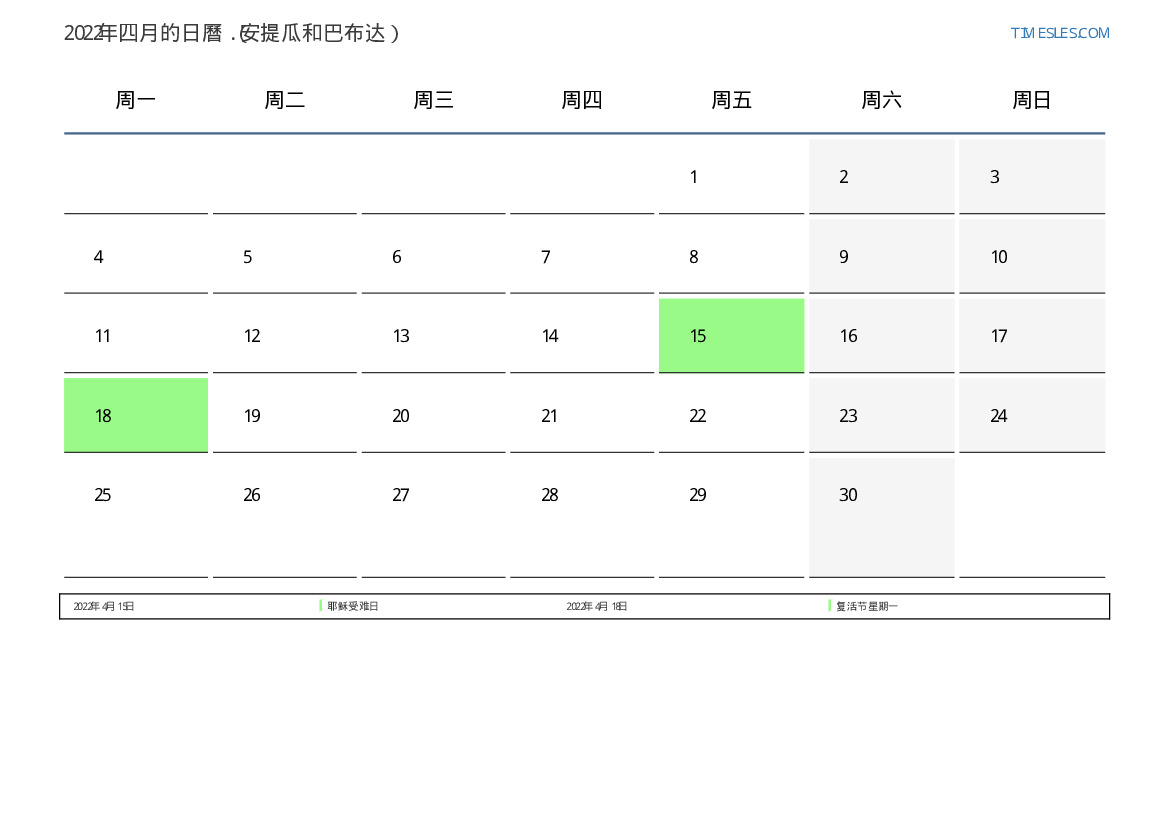This screenshot has width=1169, height=827.
Task: Select the 周二 column header
Action: point(285,100)
